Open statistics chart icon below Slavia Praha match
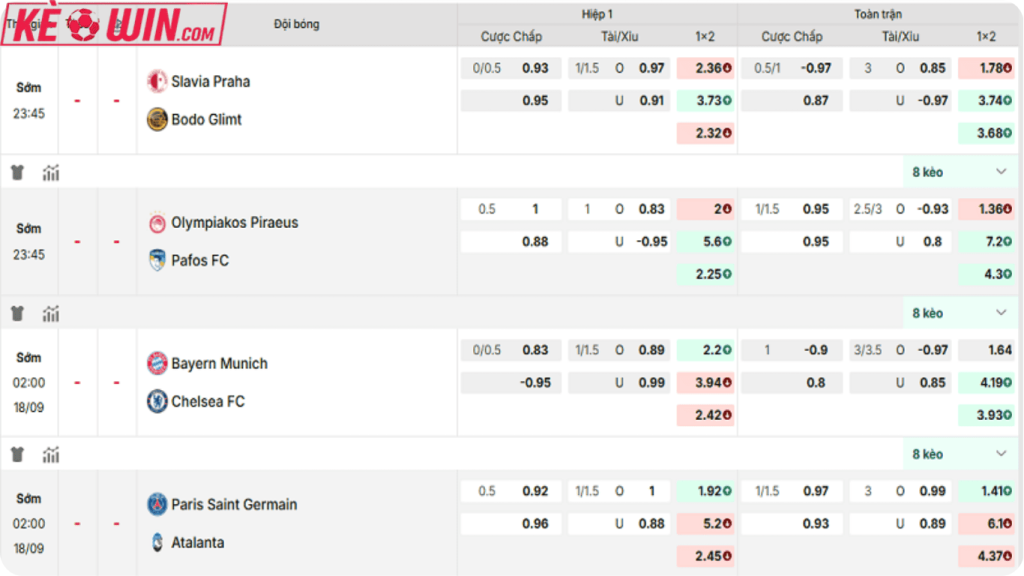This screenshot has height=576, width=1024. (51, 173)
